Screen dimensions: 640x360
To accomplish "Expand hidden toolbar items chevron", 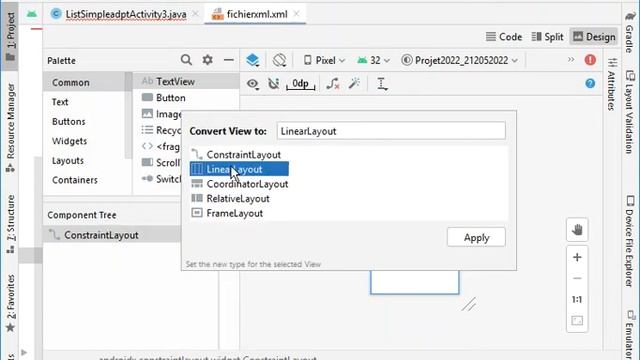I will pyautogui.click(x=571, y=60).
